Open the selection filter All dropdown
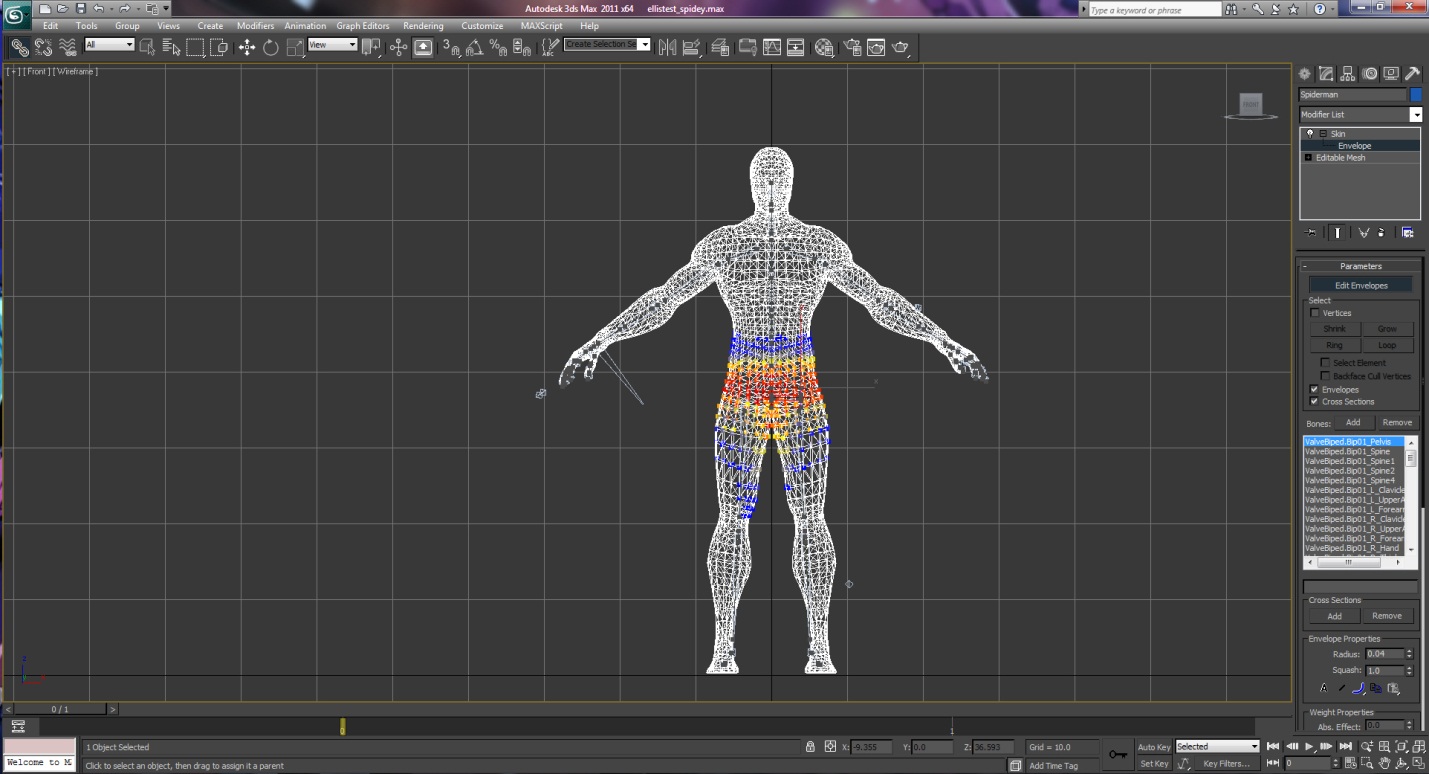Viewport: 1429px width, 774px height. point(109,45)
